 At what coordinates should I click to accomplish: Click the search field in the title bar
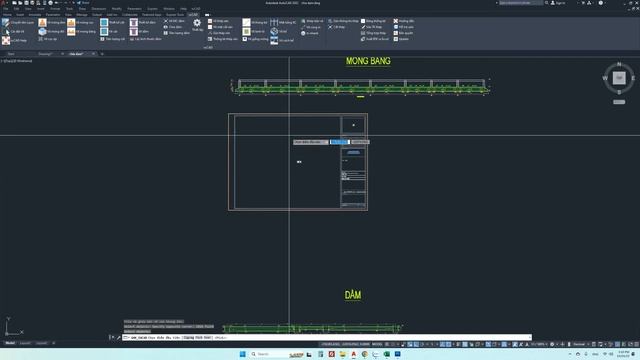[x=521, y=3]
